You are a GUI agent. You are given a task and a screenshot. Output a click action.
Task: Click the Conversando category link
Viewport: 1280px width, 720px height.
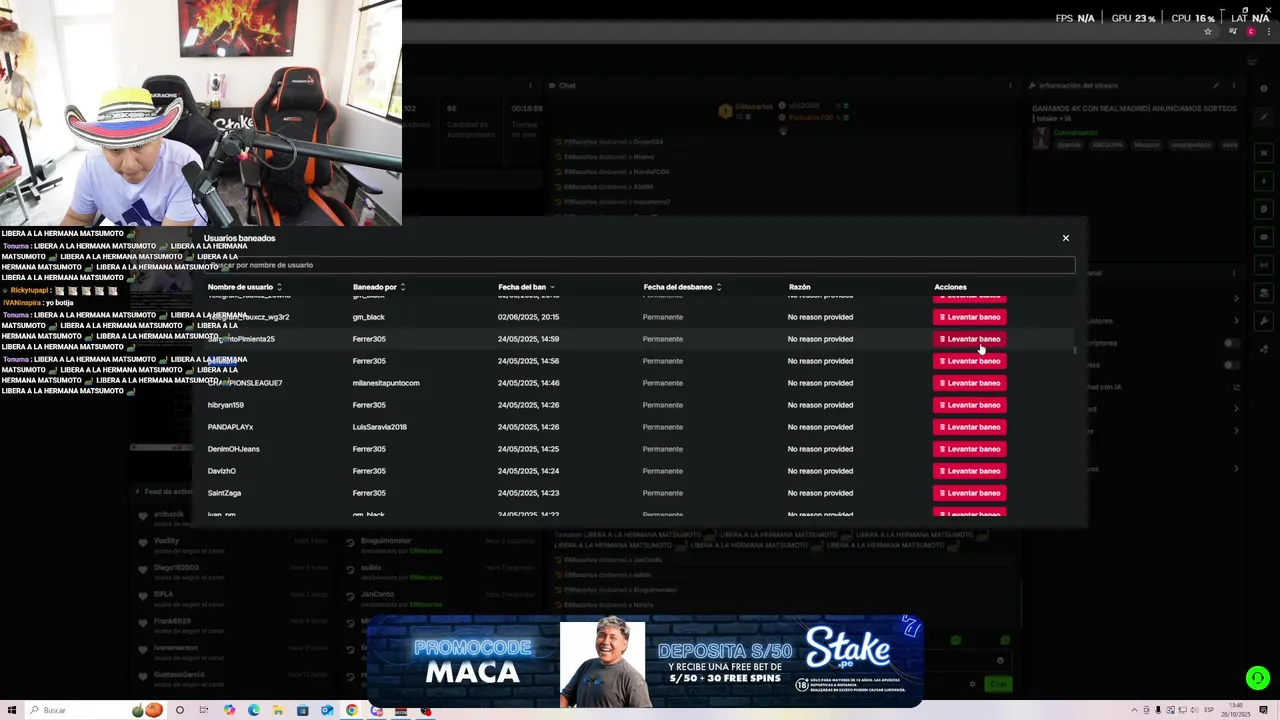coord(1075,132)
